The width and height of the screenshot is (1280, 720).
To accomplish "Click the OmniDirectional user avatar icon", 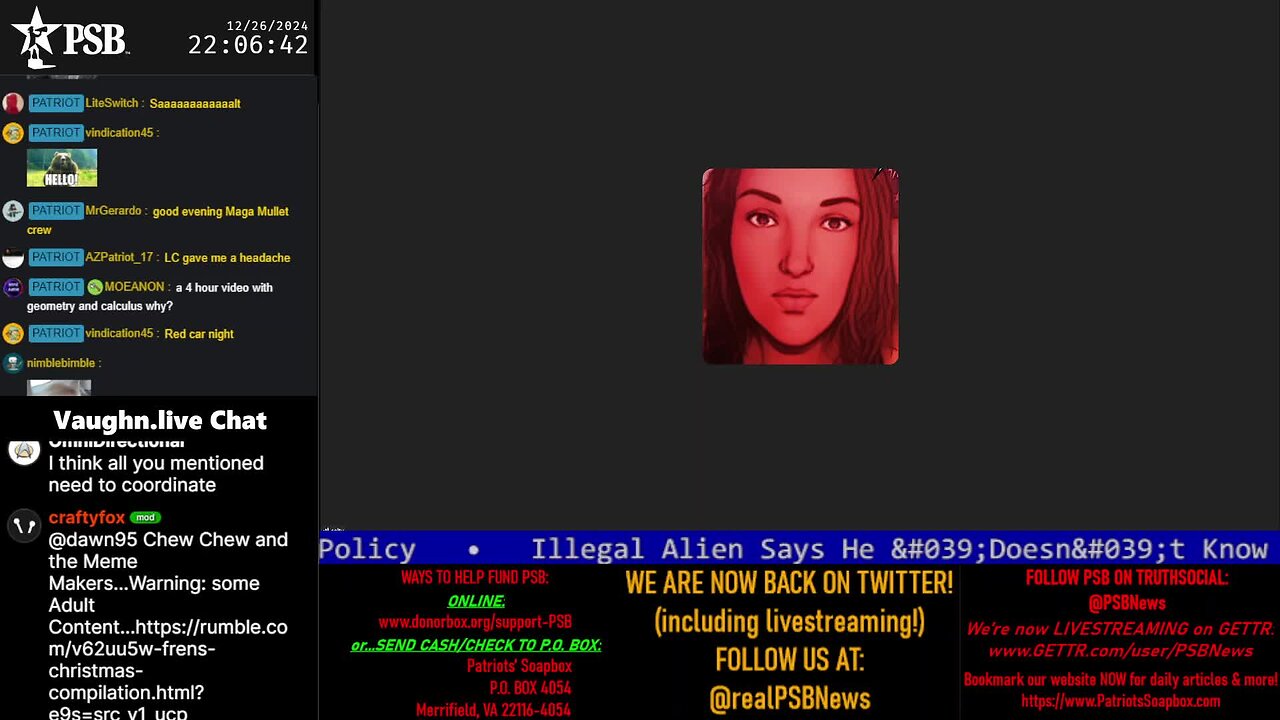I will pyautogui.click(x=24, y=451).
